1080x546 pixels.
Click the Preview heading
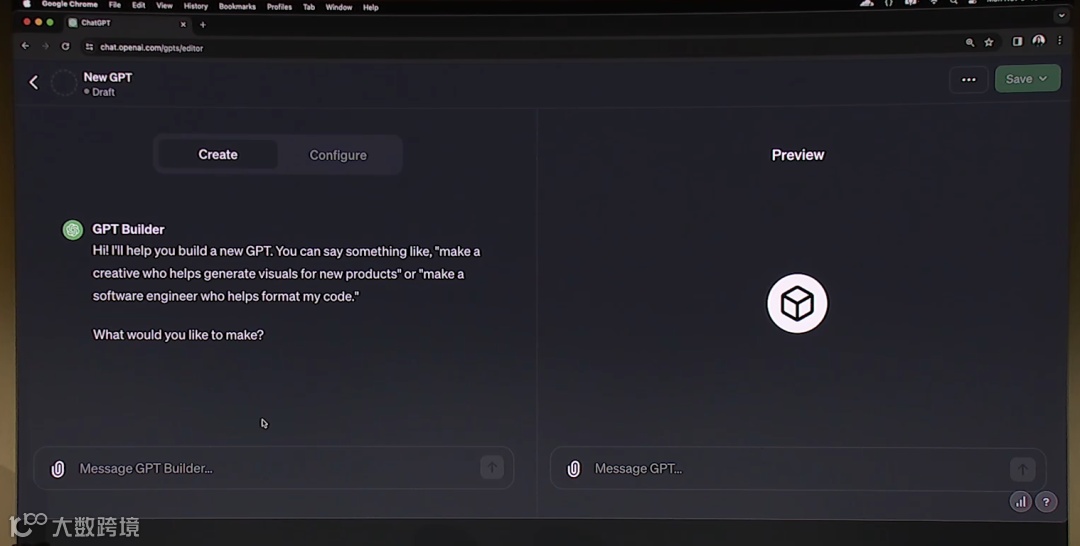[798, 155]
